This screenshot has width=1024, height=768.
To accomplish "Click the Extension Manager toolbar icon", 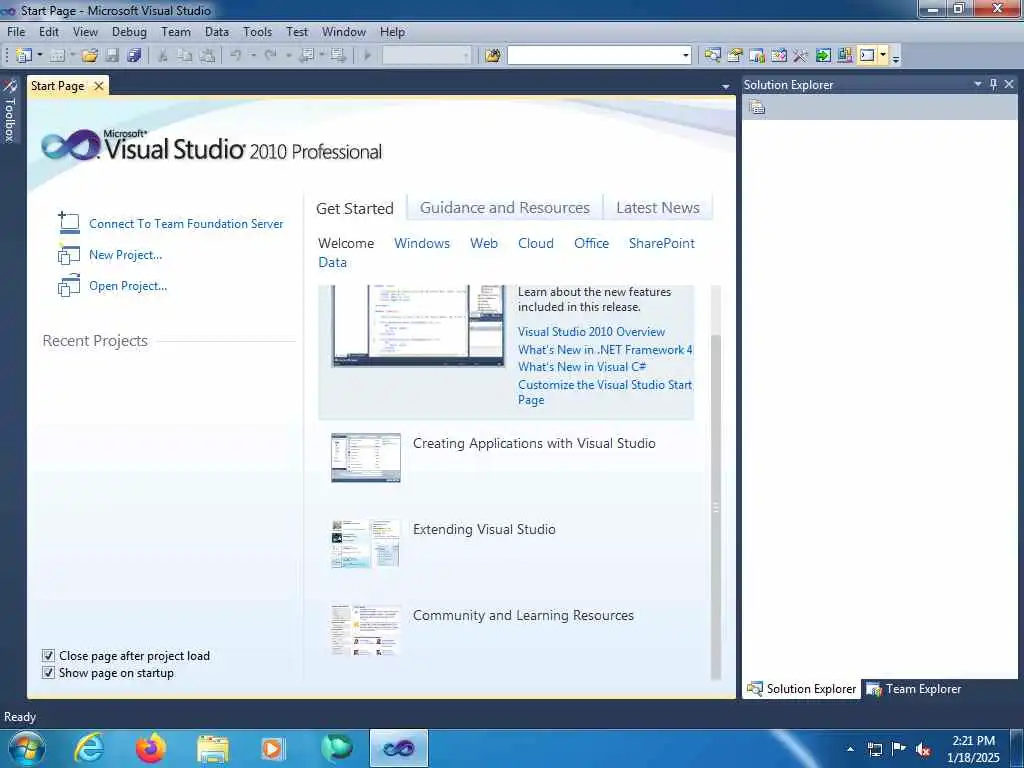I will 845,56.
